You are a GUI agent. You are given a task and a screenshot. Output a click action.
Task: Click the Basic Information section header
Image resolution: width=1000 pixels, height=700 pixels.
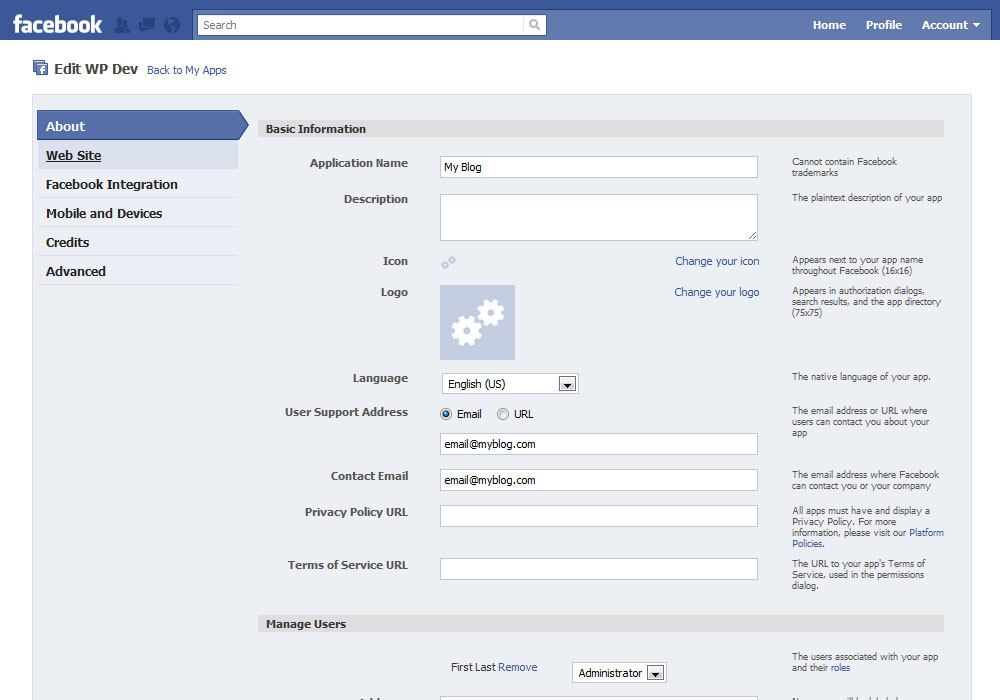(x=601, y=129)
